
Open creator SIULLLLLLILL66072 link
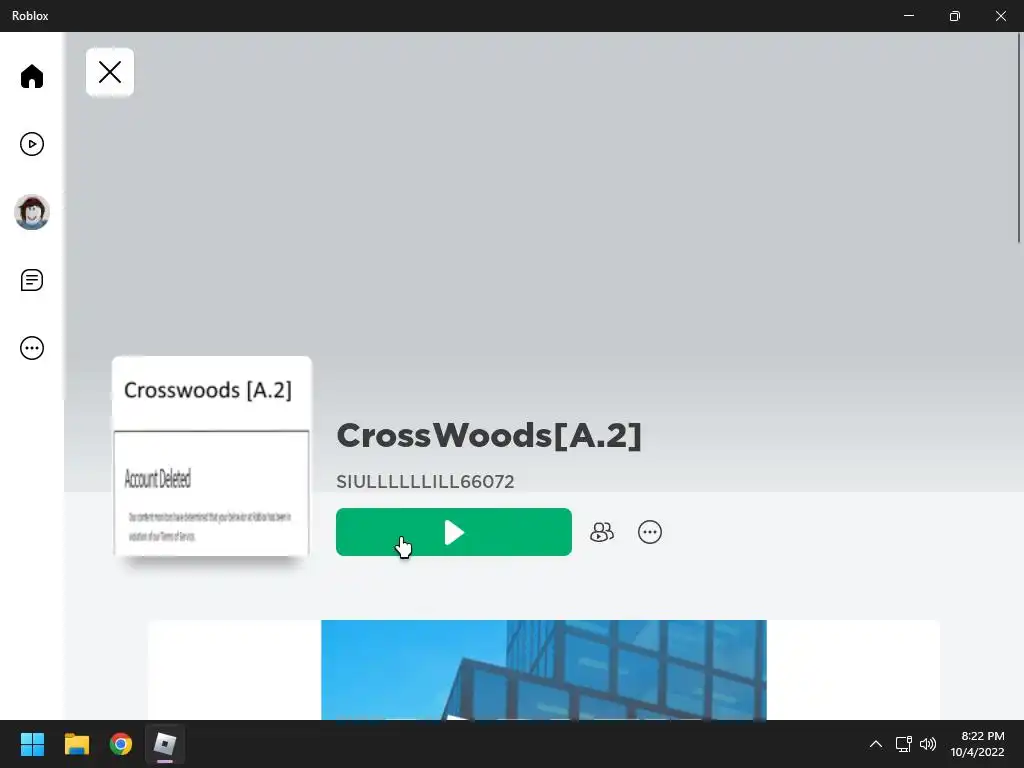pos(425,481)
